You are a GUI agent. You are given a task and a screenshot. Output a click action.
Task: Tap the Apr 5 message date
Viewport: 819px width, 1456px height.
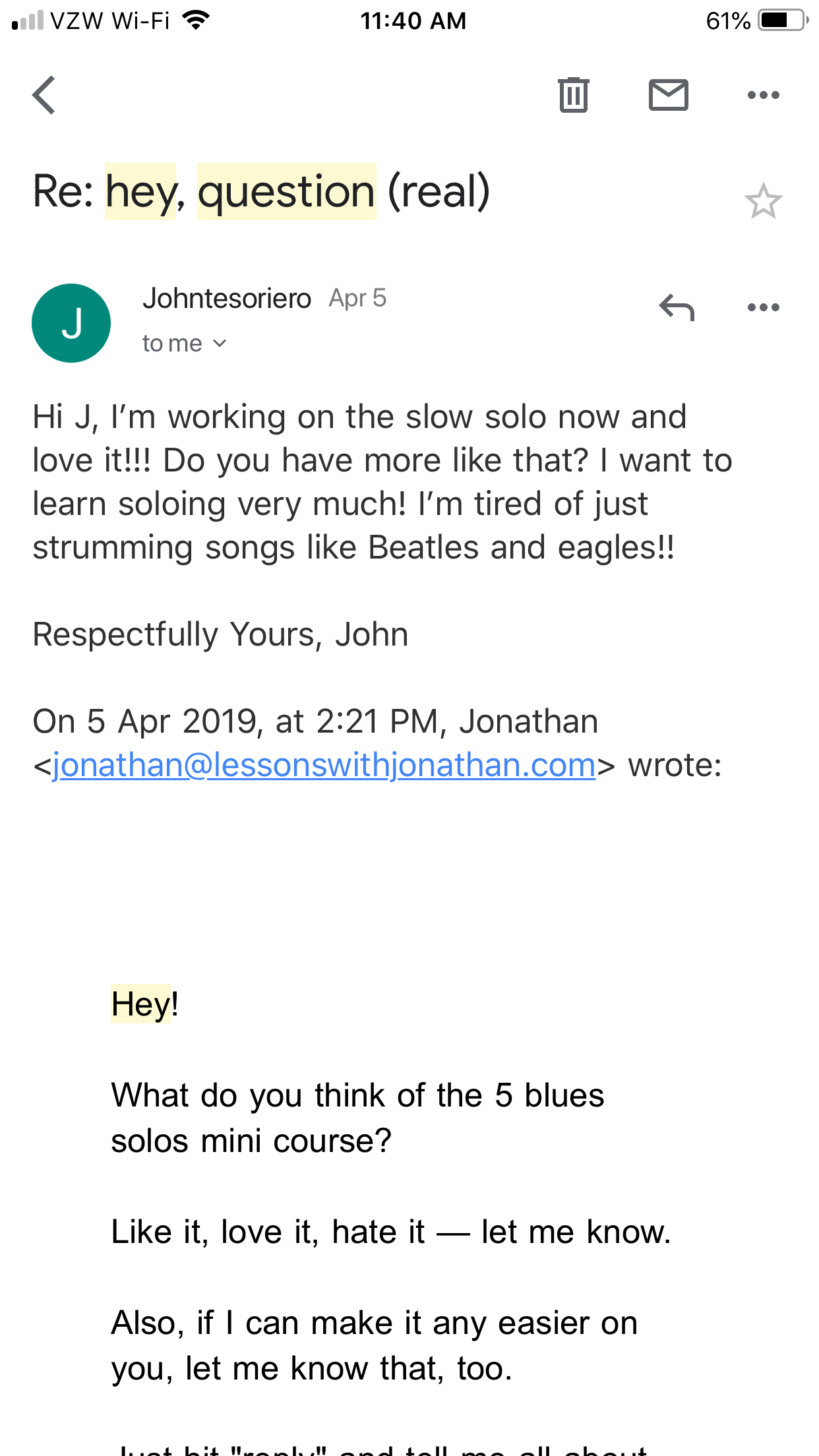[357, 299]
